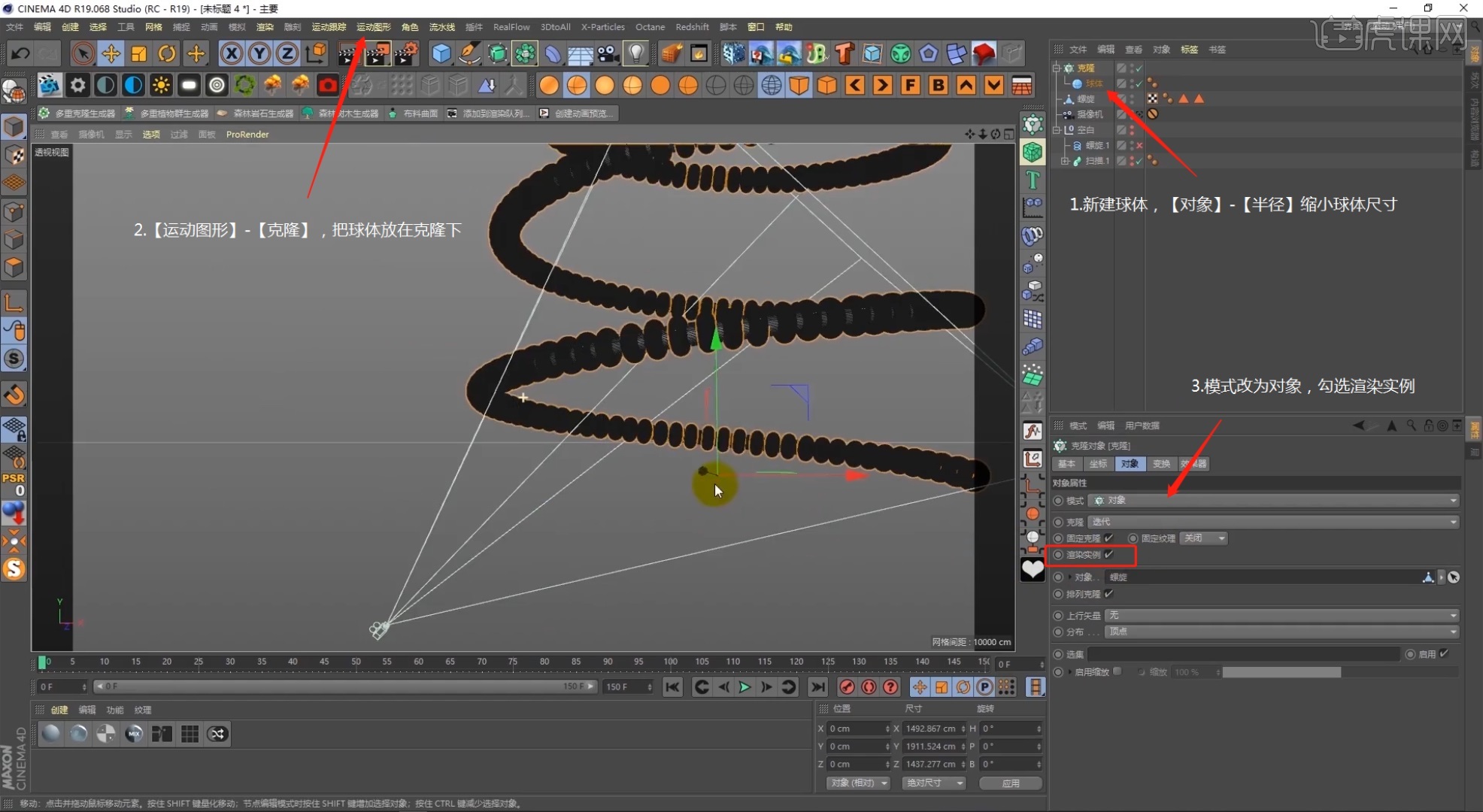Add a Cube primitive object

441,53
